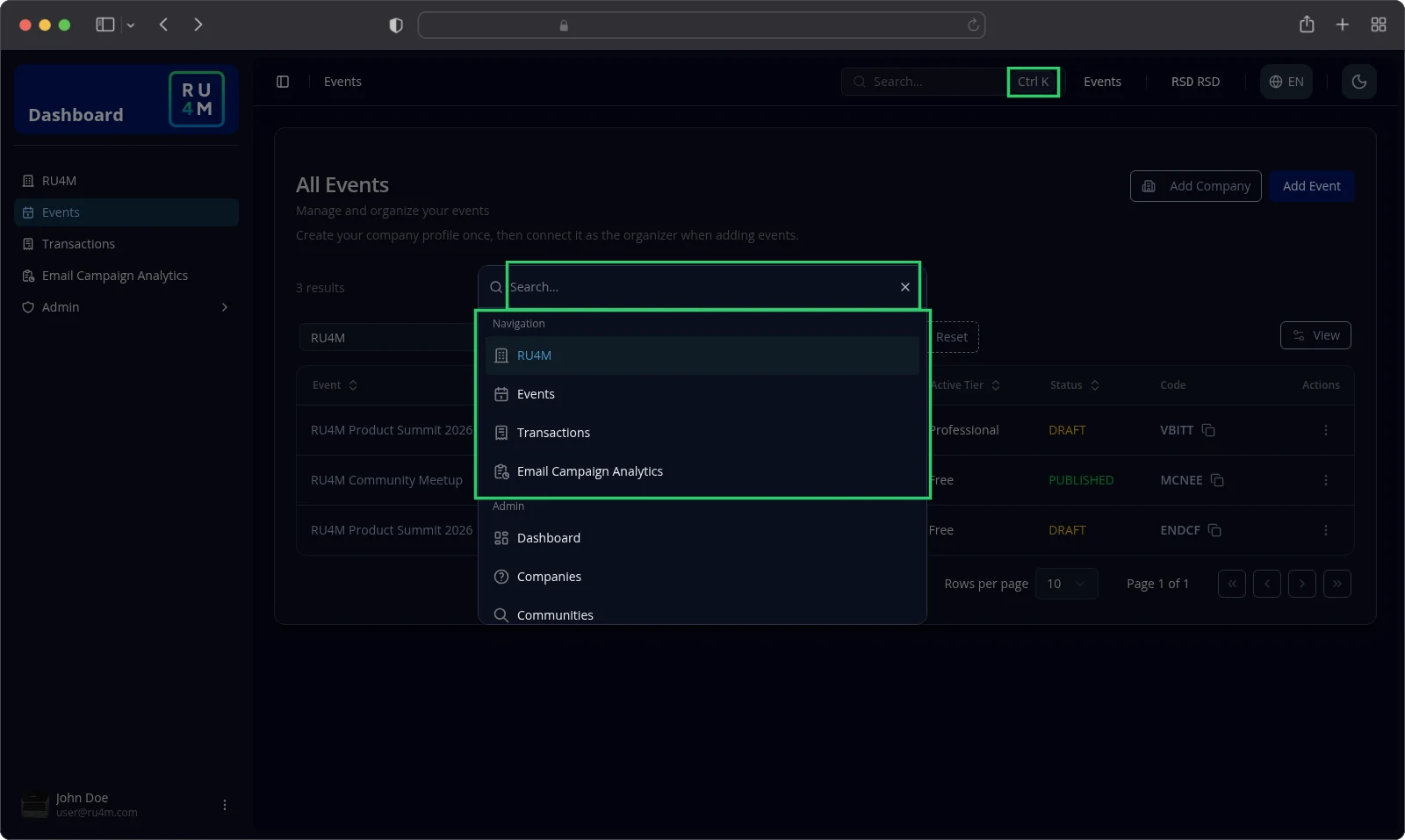Viewport: 1405px width, 840px height.
Task: Click the Events link in top bar
Action: tap(1102, 82)
